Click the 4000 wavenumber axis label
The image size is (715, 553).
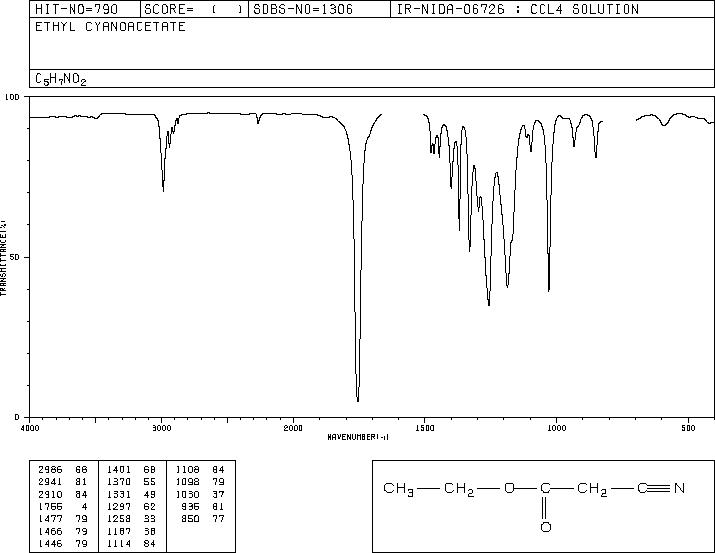point(30,428)
